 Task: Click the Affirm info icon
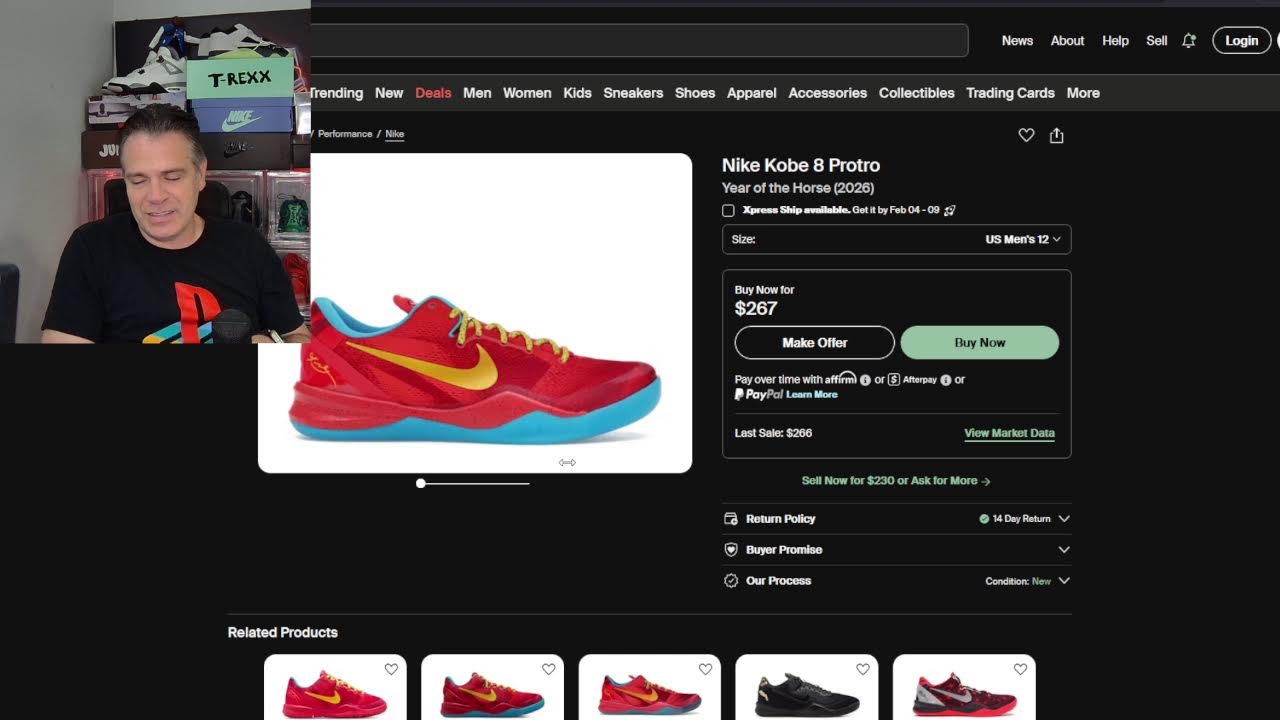tap(865, 380)
